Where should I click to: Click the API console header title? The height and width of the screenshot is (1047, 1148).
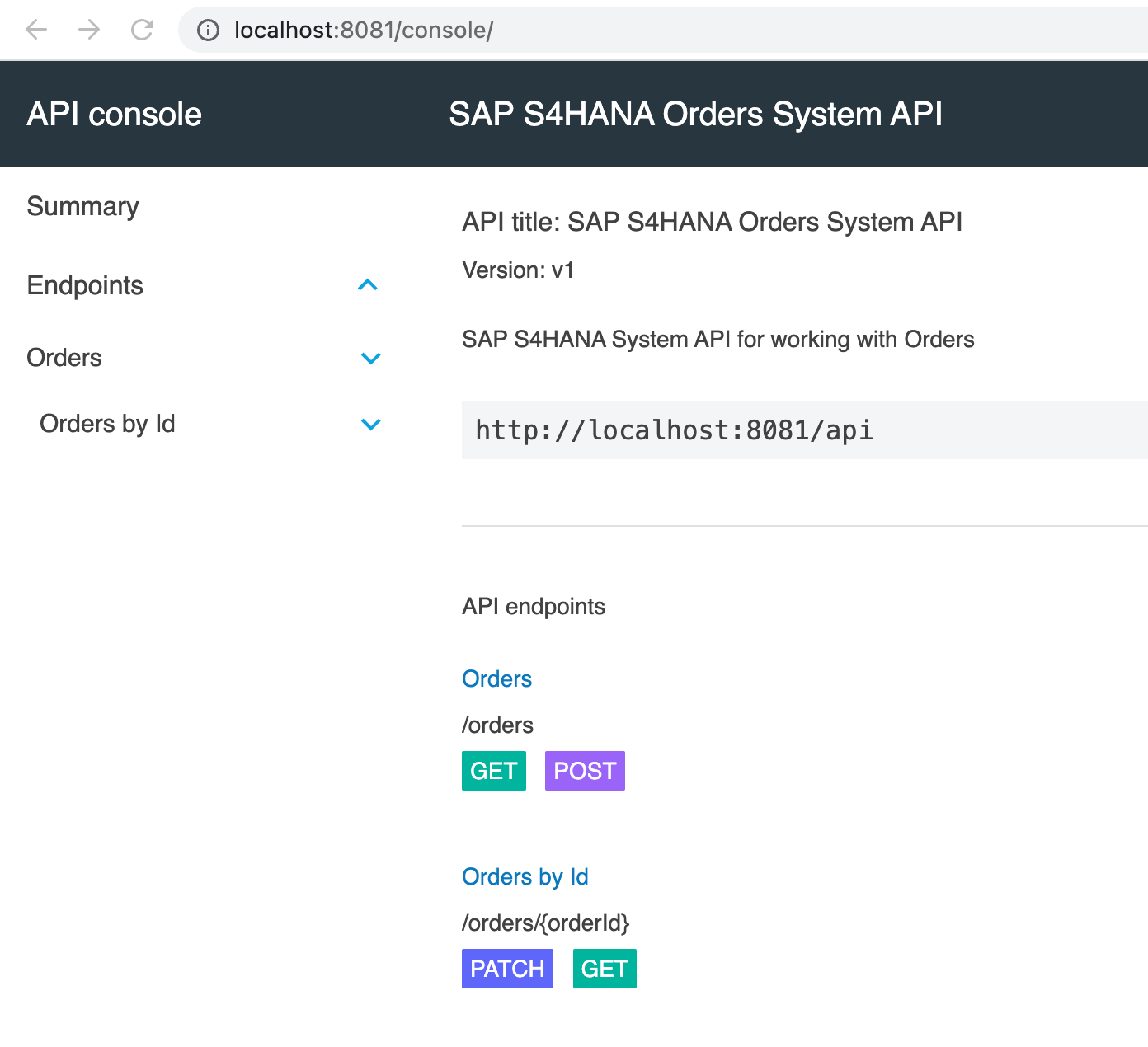[x=114, y=114]
